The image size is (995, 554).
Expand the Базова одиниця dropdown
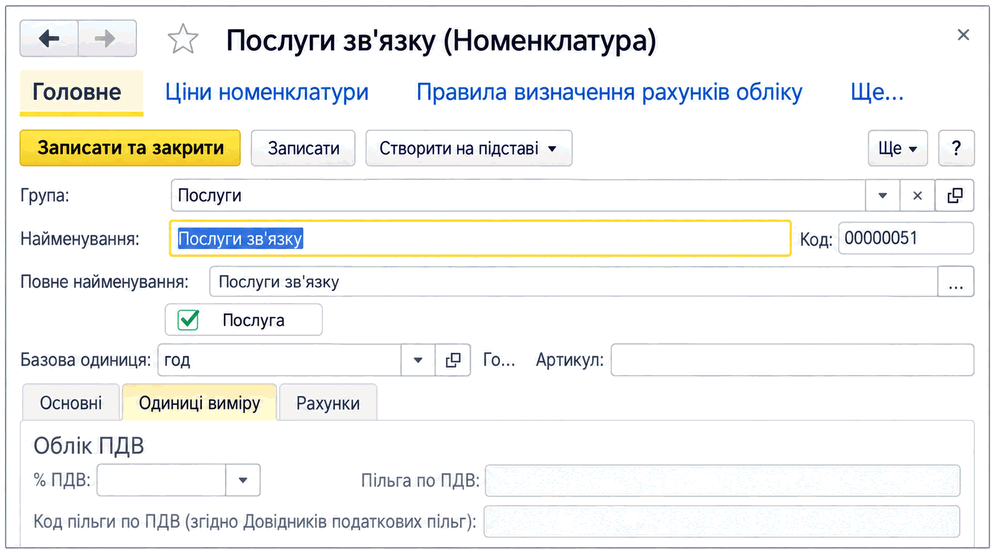point(418,360)
